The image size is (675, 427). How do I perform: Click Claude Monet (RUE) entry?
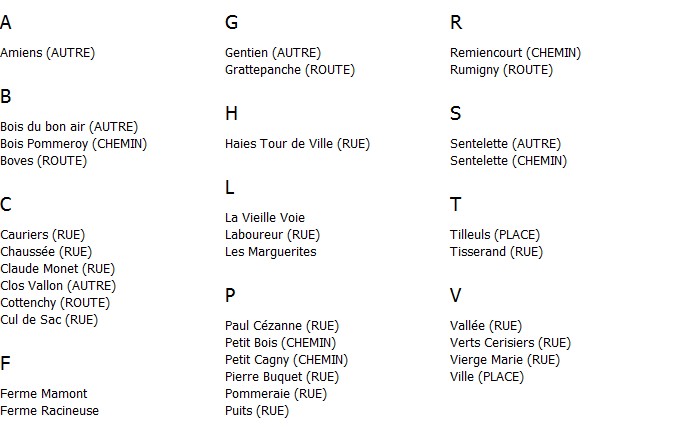point(58,269)
